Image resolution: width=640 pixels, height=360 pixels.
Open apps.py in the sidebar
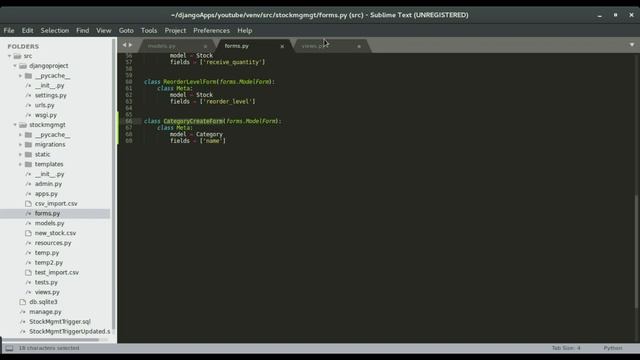pos(46,194)
